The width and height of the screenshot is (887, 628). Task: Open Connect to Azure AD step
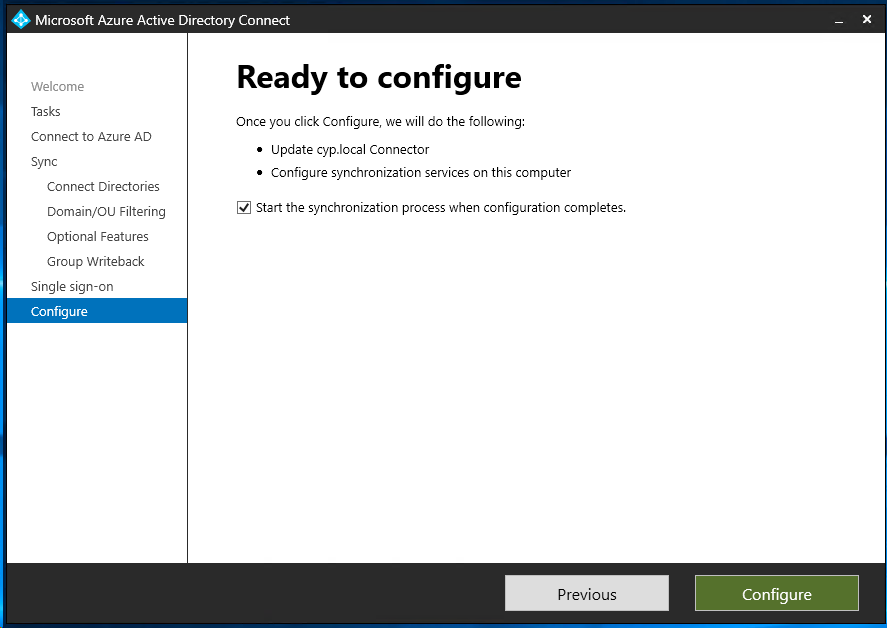pyautogui.click(x=91, y=136)
